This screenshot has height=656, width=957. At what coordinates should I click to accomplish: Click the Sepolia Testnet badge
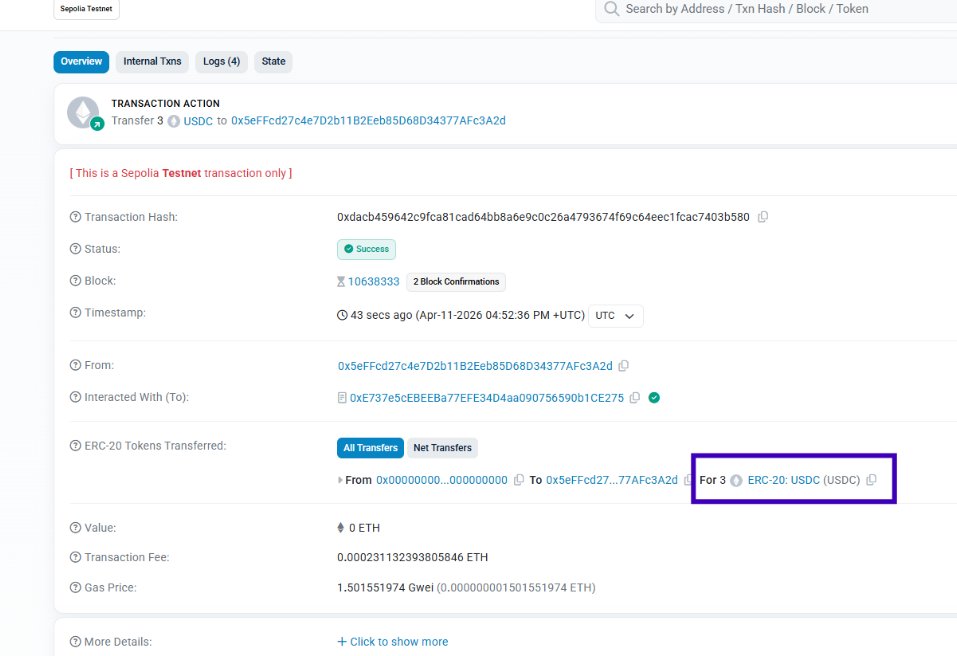(x=86, y=9)
